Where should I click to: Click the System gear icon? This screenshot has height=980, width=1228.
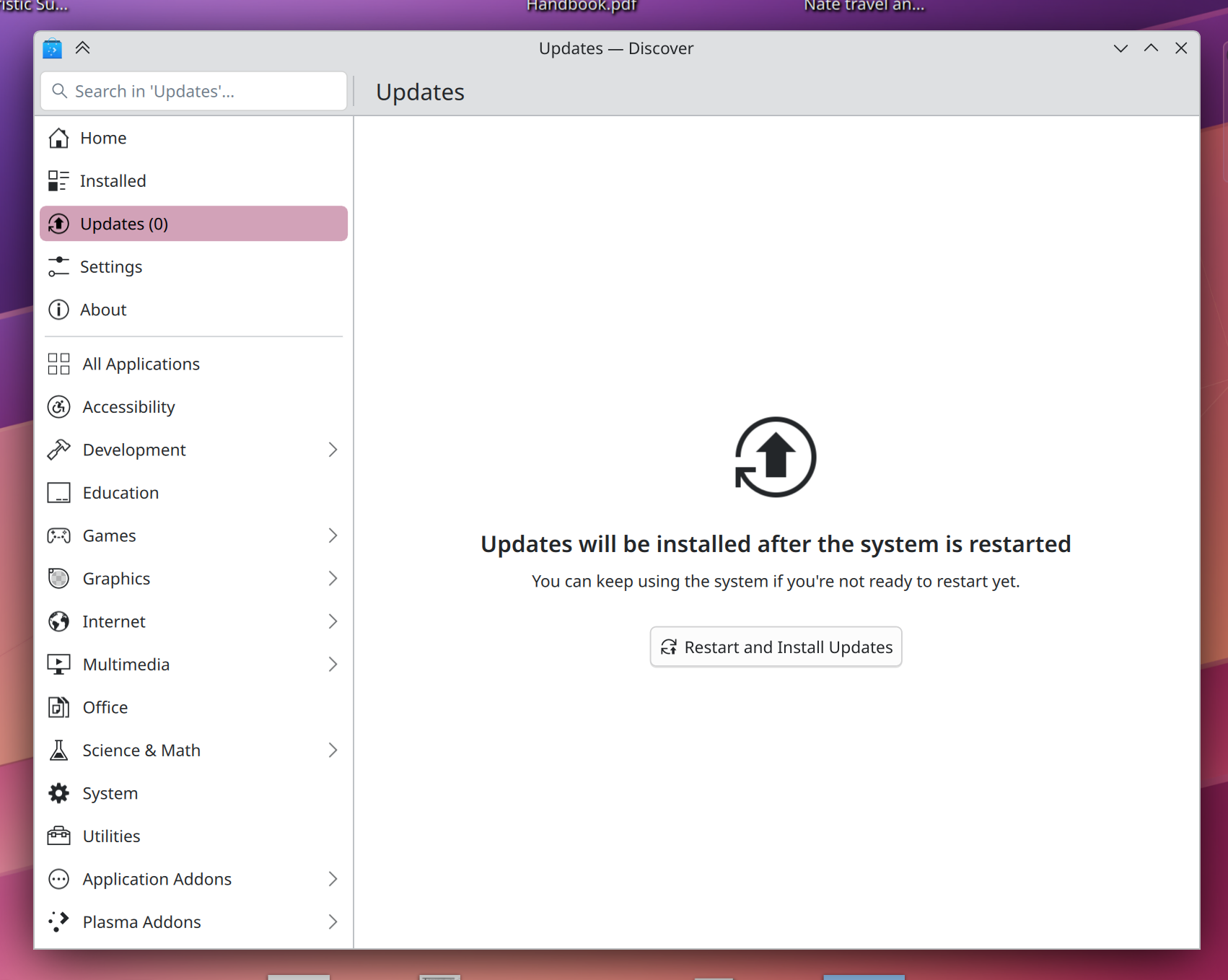click(x=58, y=793)
